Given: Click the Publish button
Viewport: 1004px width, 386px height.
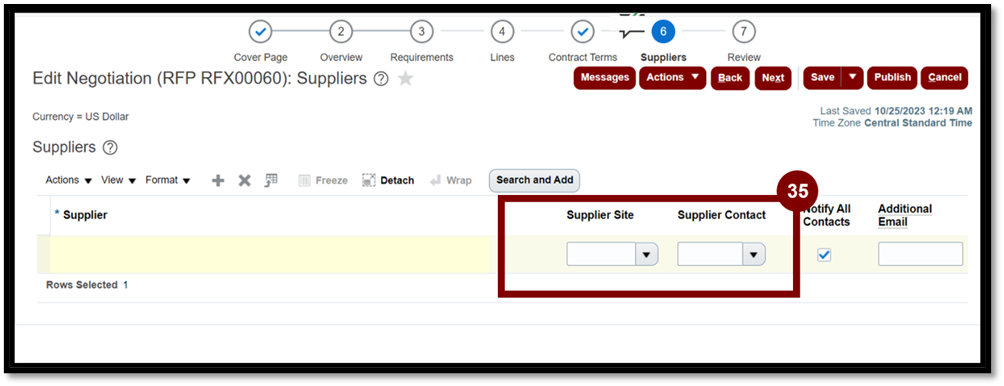Looking at the screenshot, I should (892, 77).
